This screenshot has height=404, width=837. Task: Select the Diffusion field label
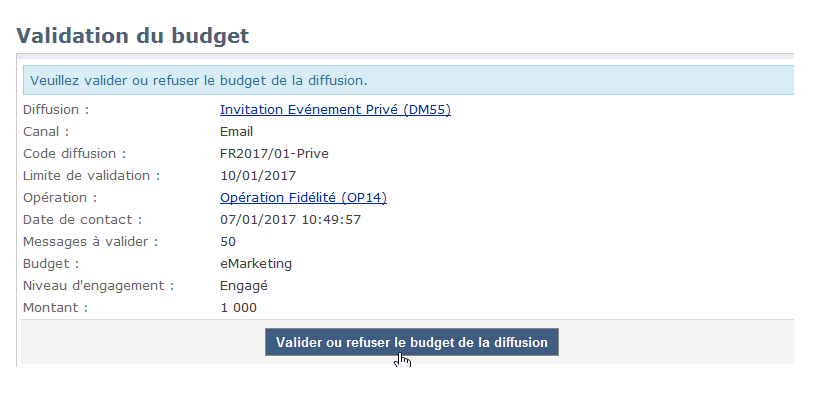pos(56,109)
